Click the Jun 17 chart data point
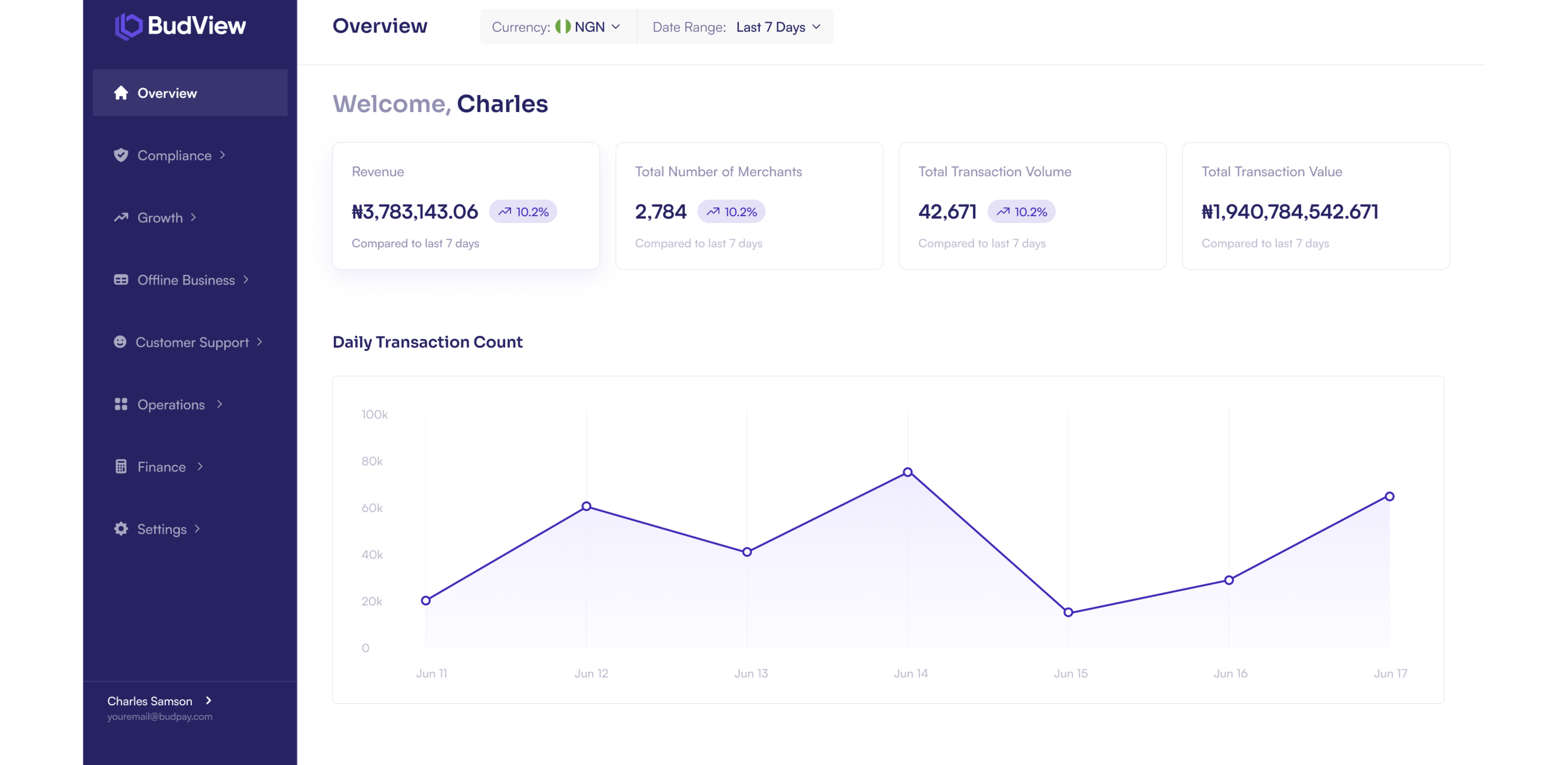The width and height of the screenshot is (1568, 765). [x=1389, y=496]
